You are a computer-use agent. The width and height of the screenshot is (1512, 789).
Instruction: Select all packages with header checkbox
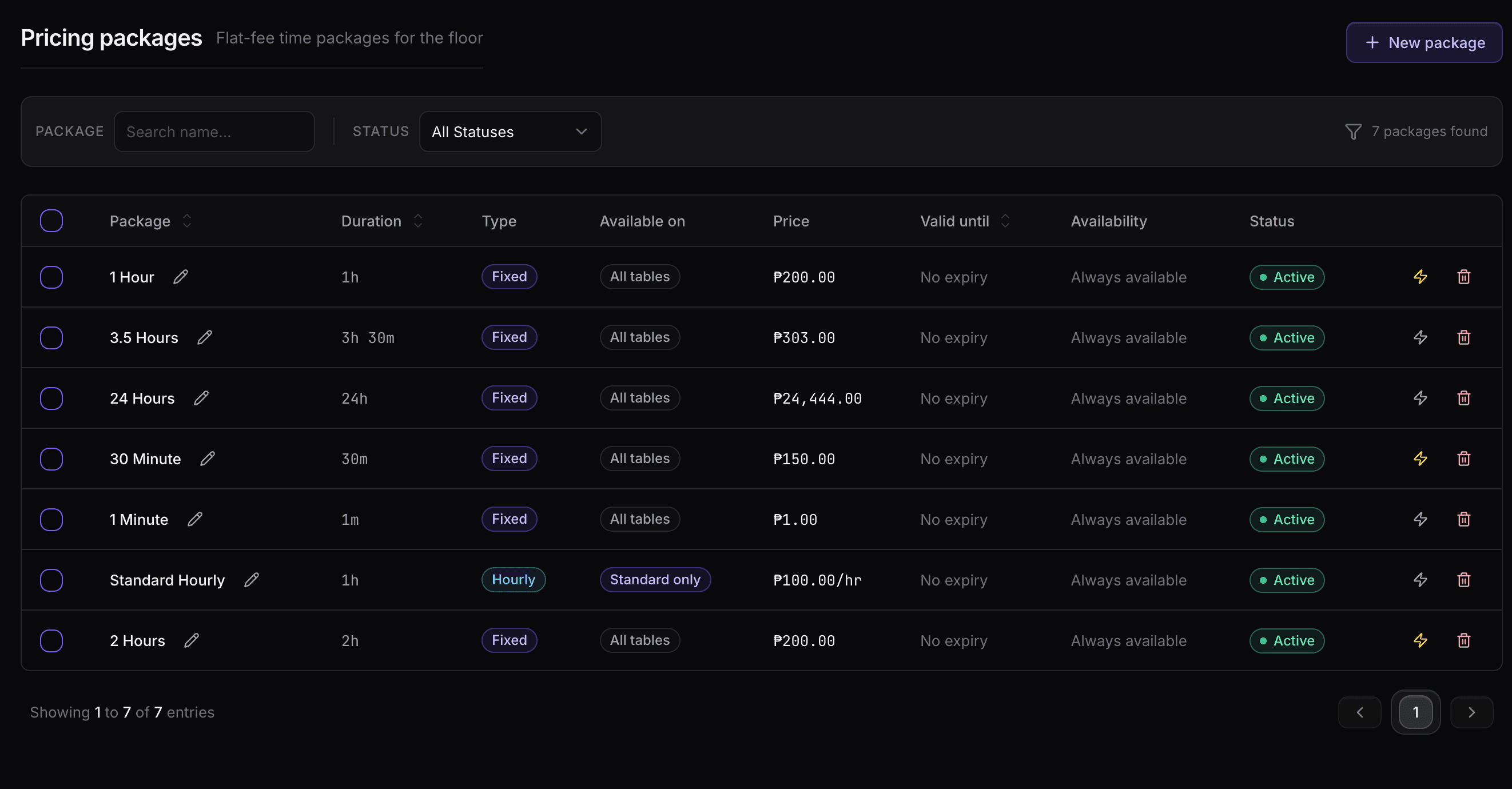(x=51, y=221)
